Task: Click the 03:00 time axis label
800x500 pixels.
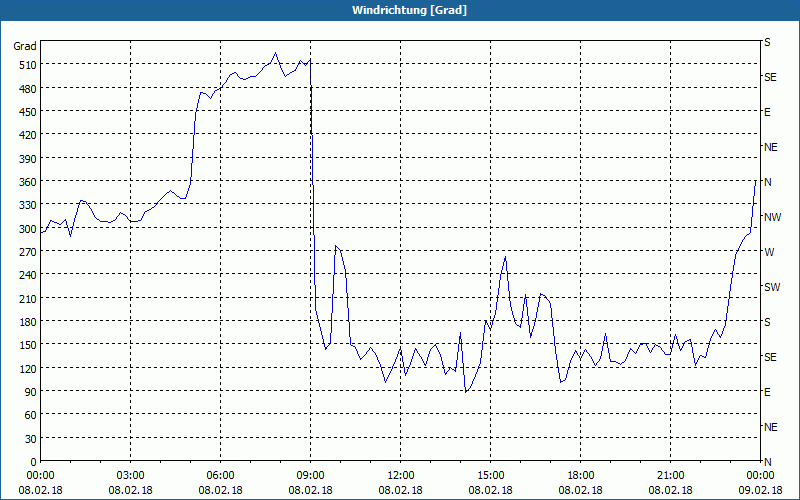Action: (x=131, y=476)
